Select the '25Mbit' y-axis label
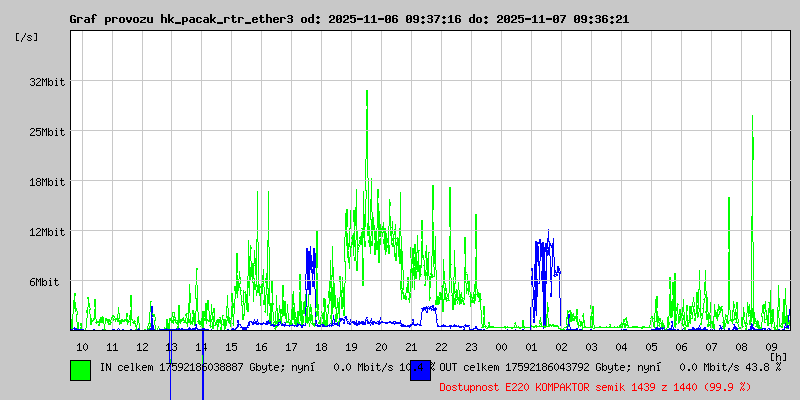The width and height of the screenshot is (800, 400). 46,132
